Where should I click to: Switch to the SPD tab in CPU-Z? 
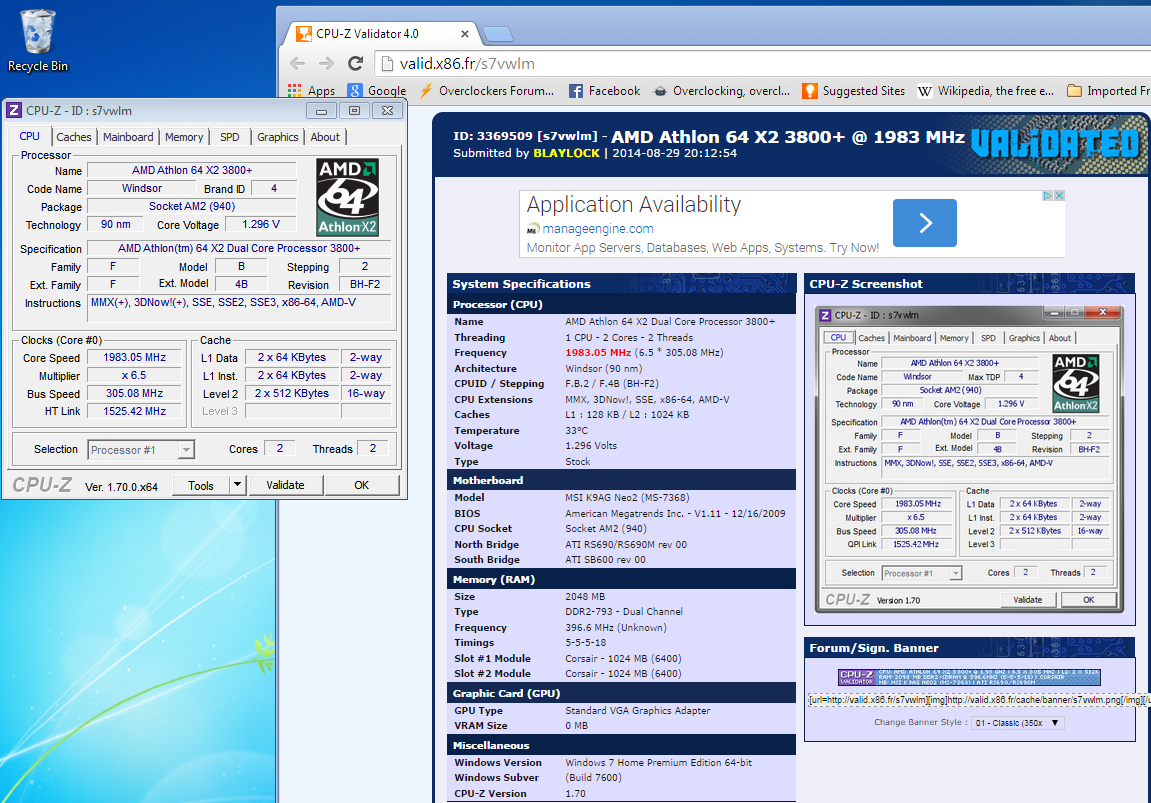[x=230, y=137]
